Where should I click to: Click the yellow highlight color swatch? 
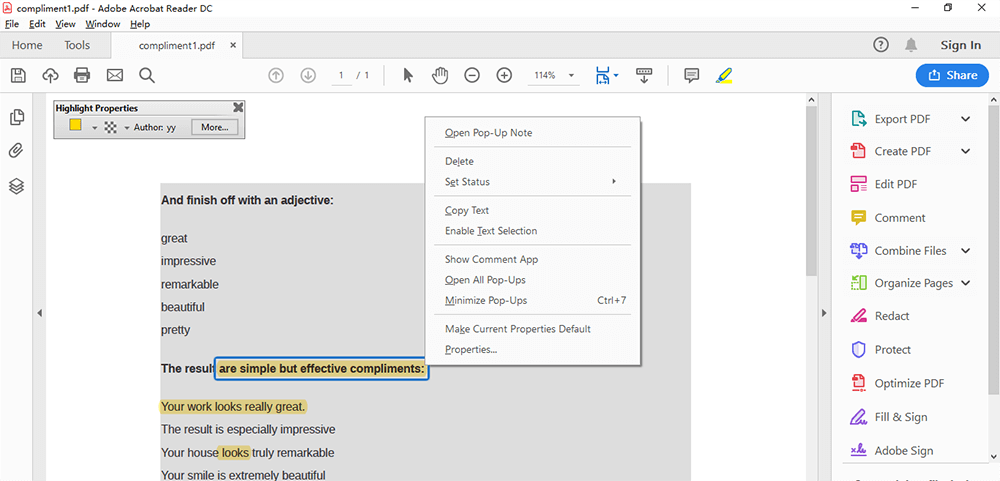pos(75,127)
